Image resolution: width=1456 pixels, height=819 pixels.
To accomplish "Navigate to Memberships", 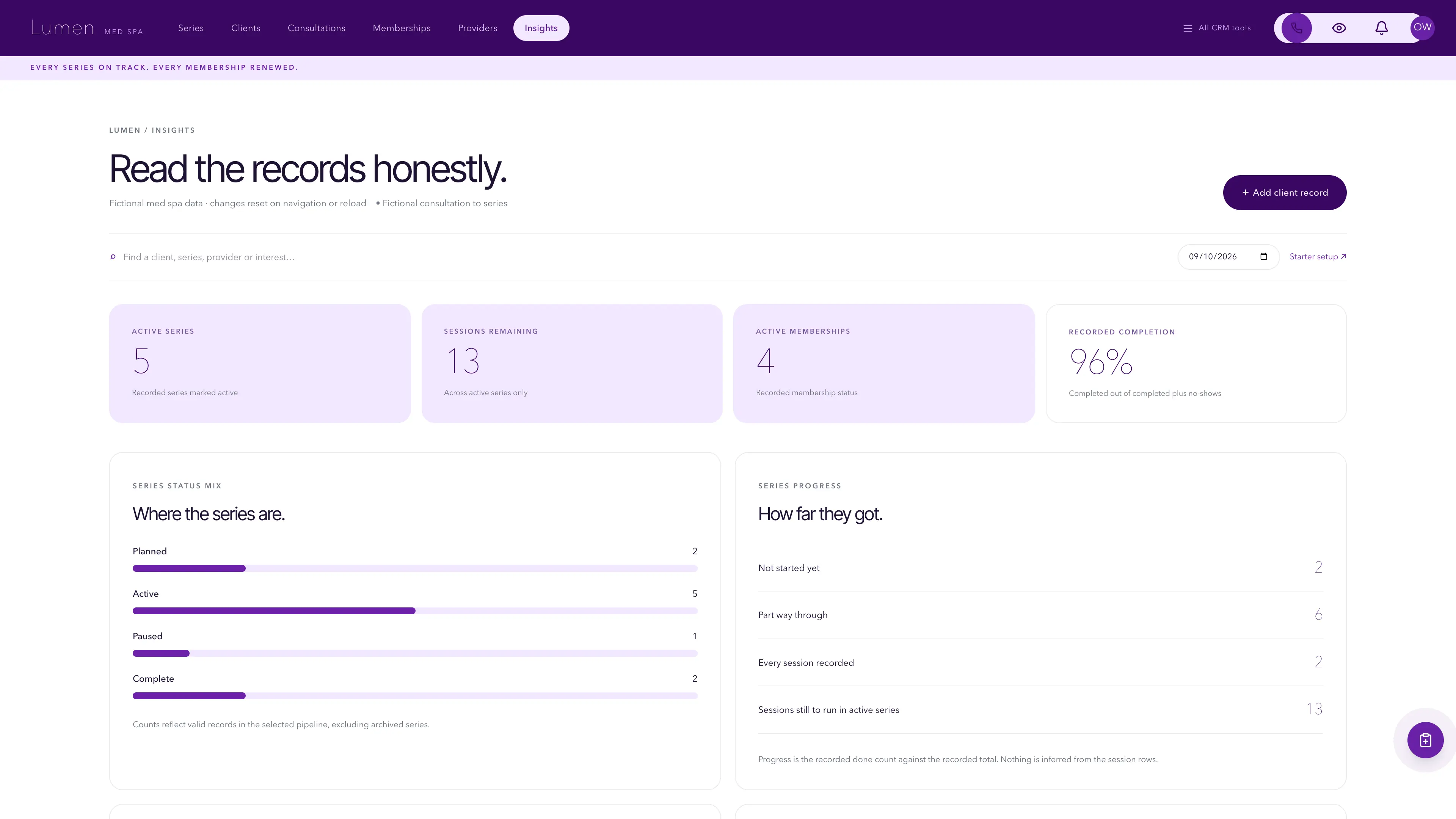I will (402, 28).
